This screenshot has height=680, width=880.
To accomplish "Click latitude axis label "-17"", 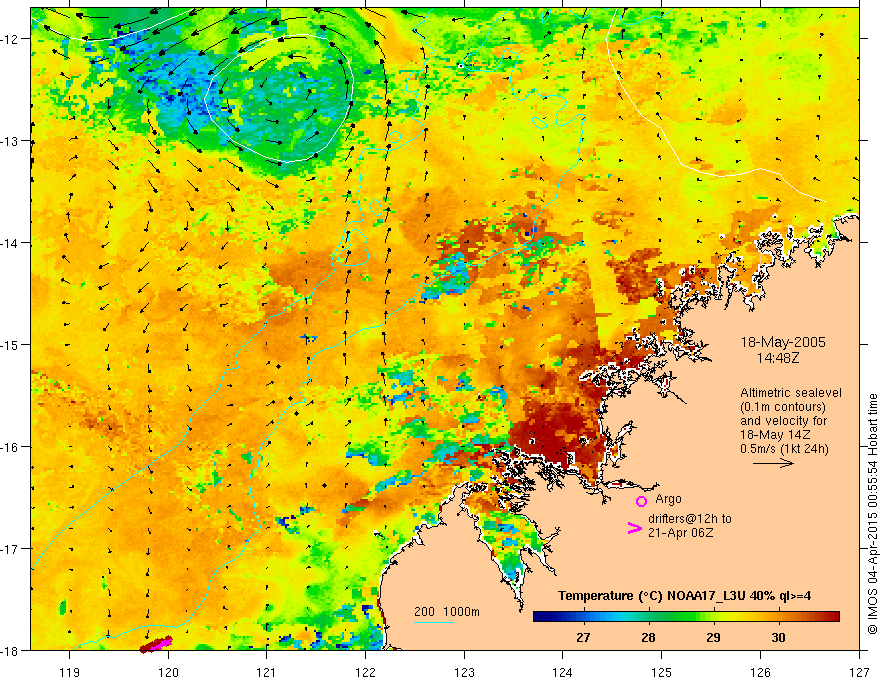I will point(11,549).
